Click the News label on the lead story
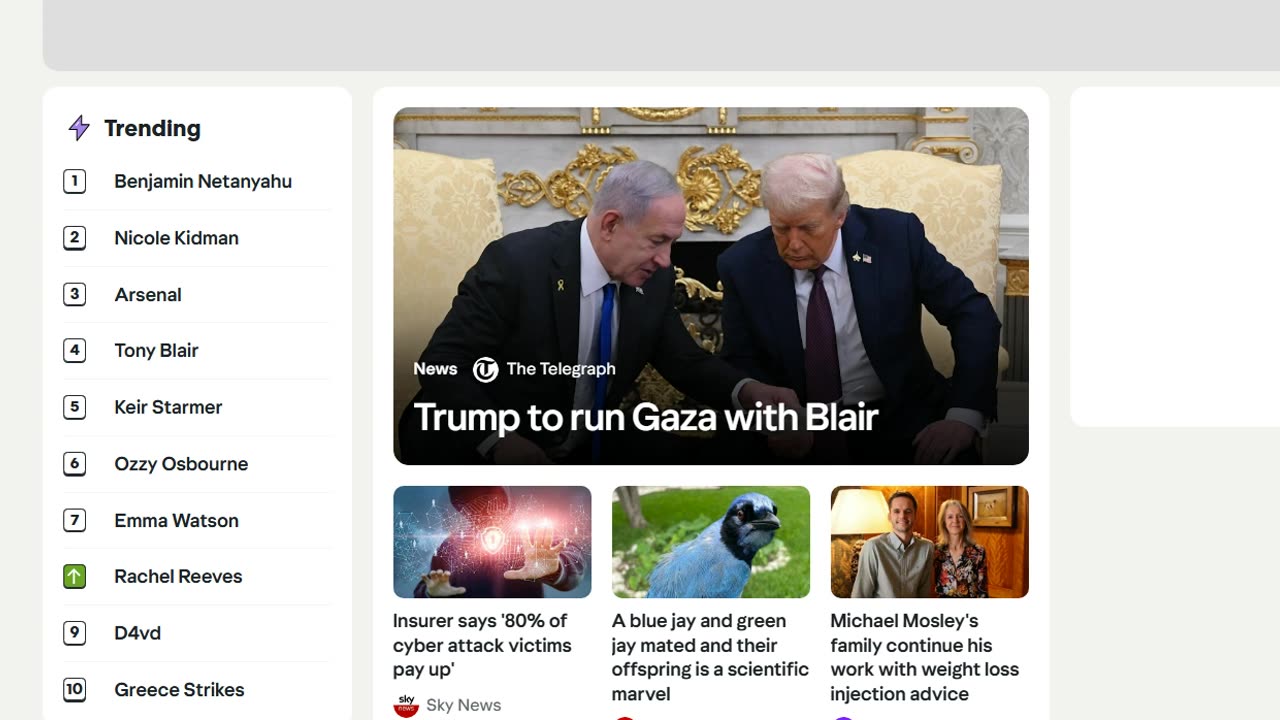1280x720 pixels. 435,369
